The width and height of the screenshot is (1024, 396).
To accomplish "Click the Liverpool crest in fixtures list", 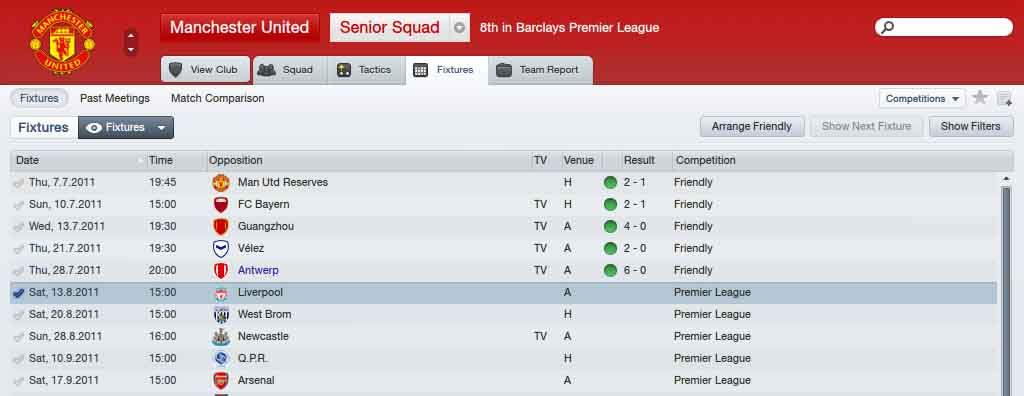I will tap(221, 293).
